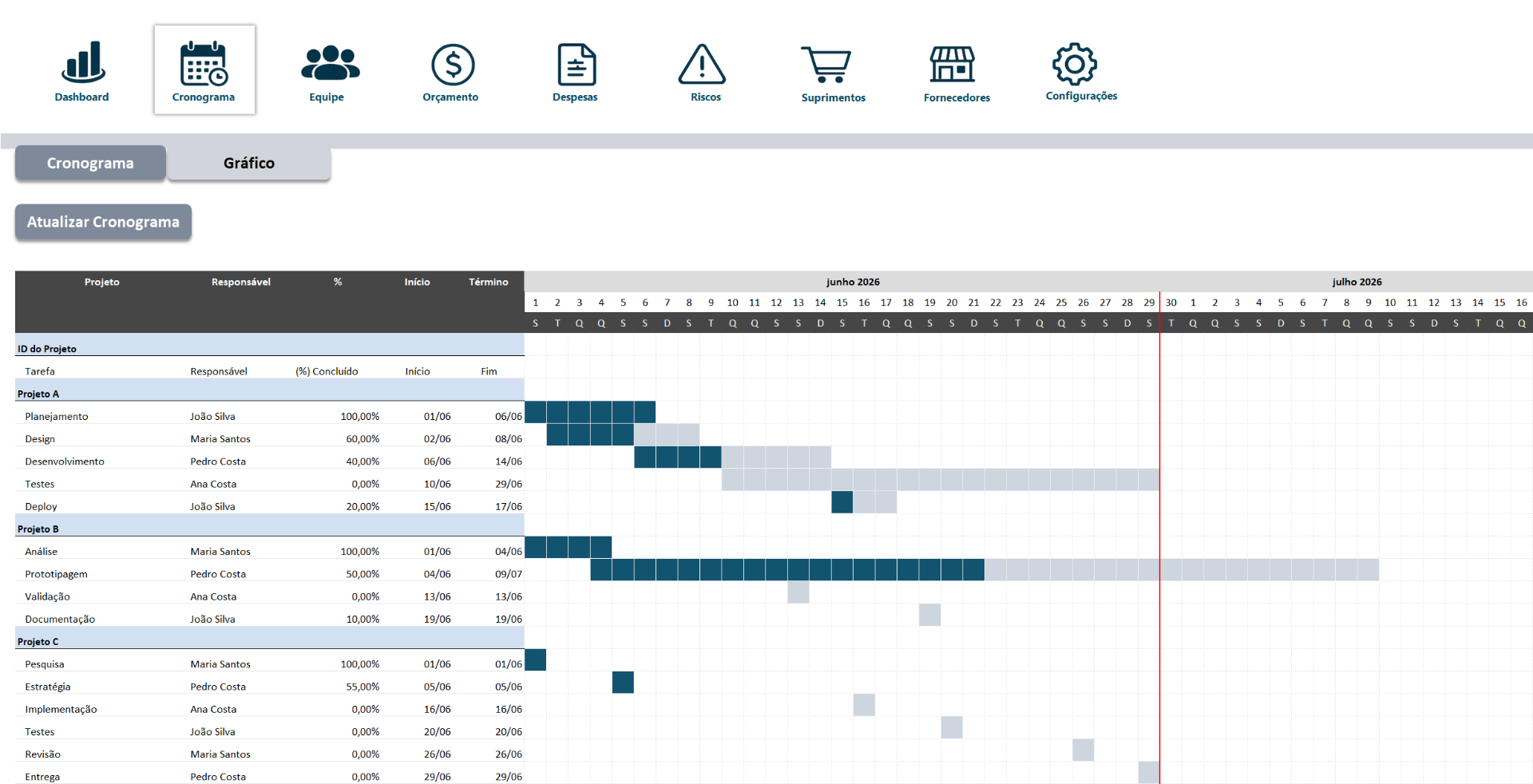Select the Entrega task name
This screenshot has width=1533, height=784.
point(42,776)
